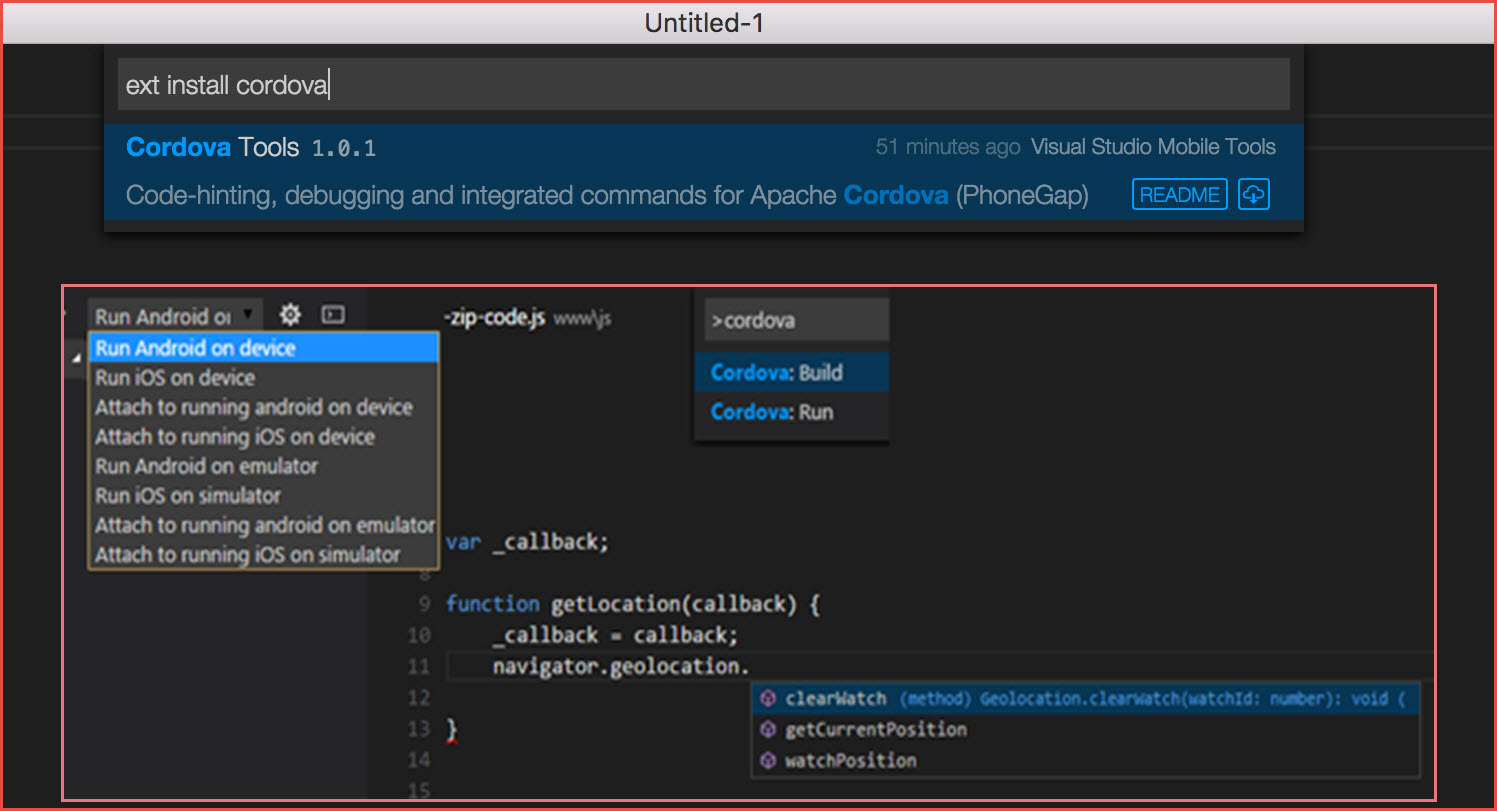Pick the watchPosition autocomplete suggestion

point(1086,761)
